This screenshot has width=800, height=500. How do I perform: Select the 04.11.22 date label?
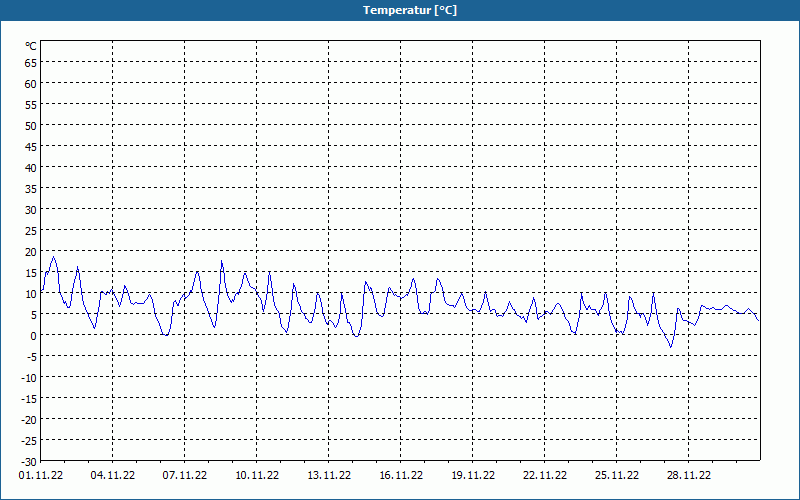pos(113,476)
